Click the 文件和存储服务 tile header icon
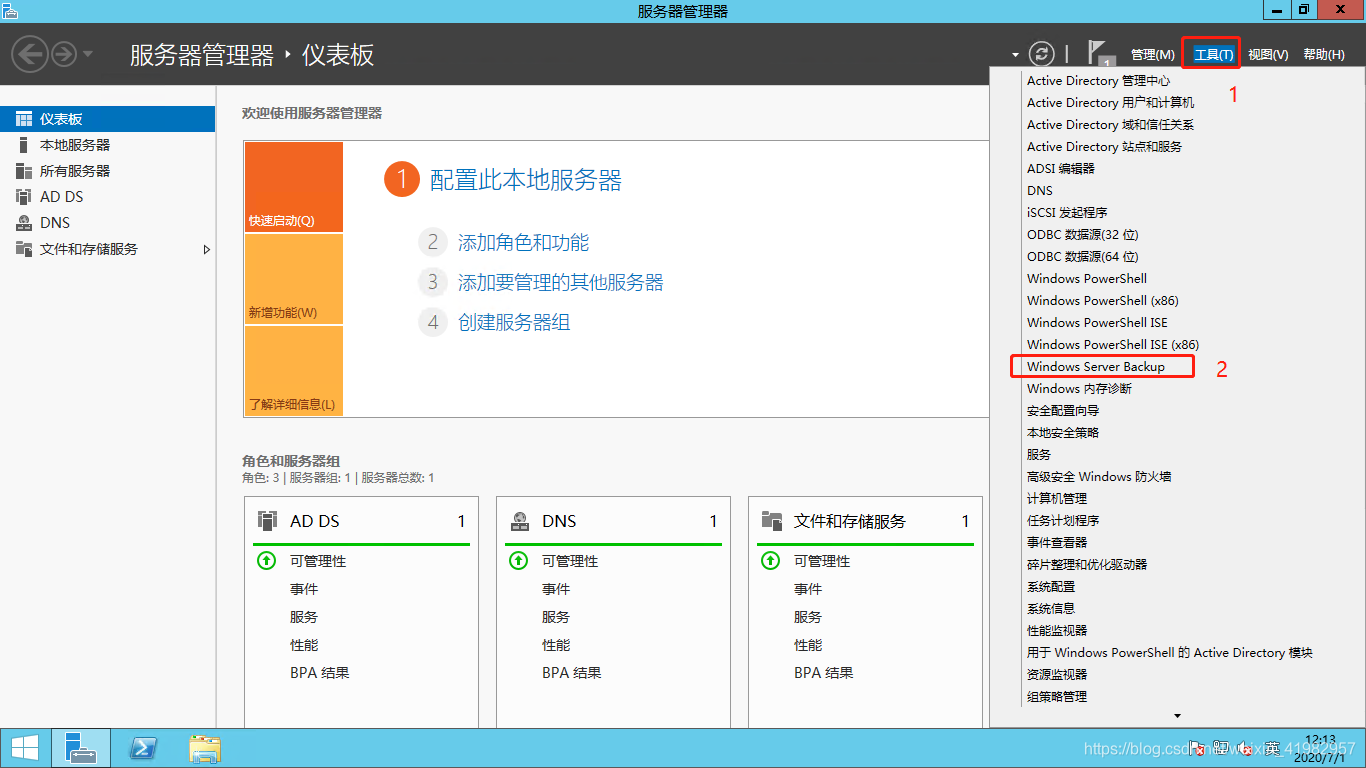 [772, 521]
